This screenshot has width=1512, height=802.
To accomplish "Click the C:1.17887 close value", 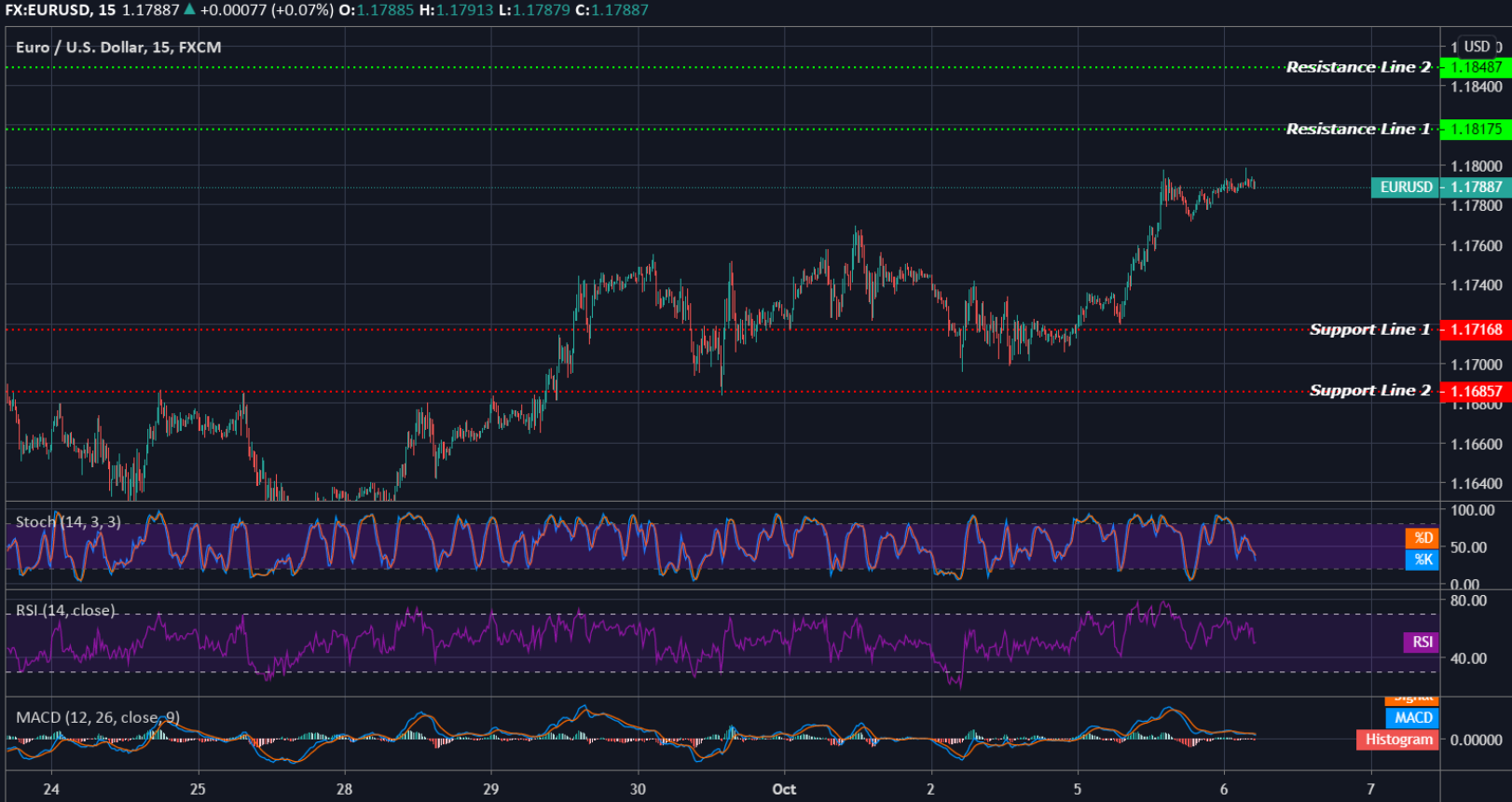I will tap(612, 10).
